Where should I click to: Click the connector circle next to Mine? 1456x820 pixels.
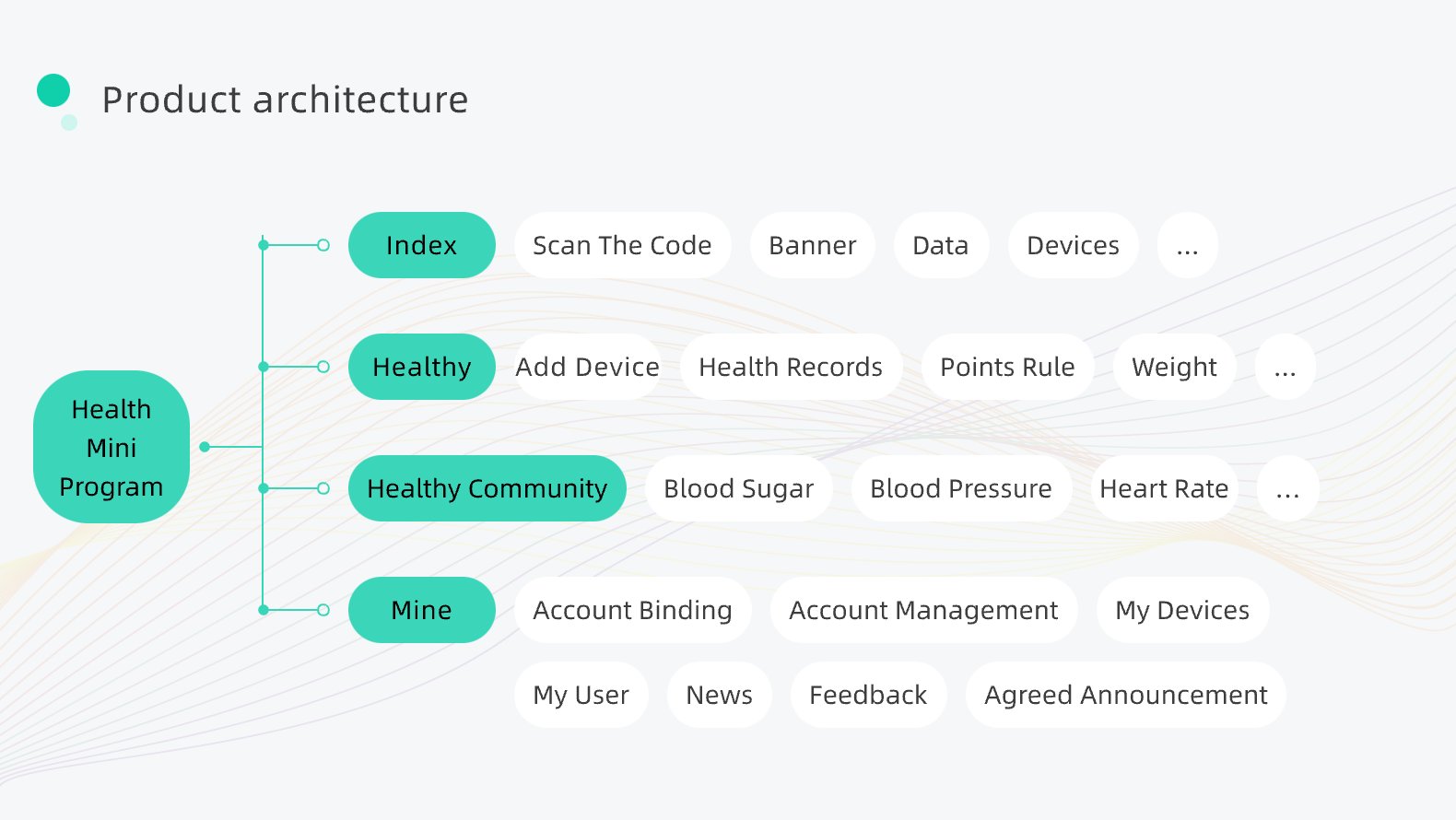[323, 610]
